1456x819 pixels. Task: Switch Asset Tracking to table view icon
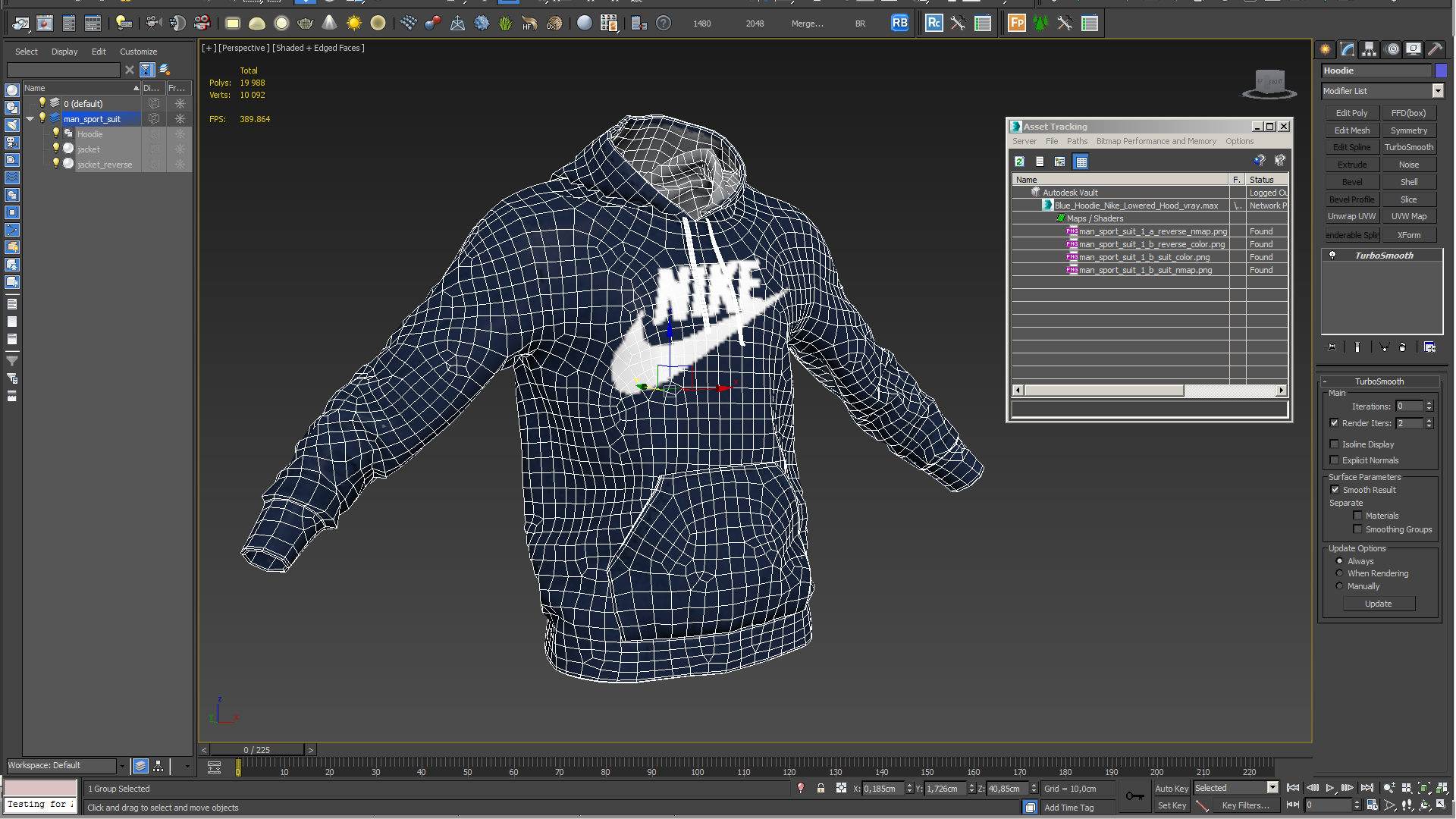(1081, 162)
